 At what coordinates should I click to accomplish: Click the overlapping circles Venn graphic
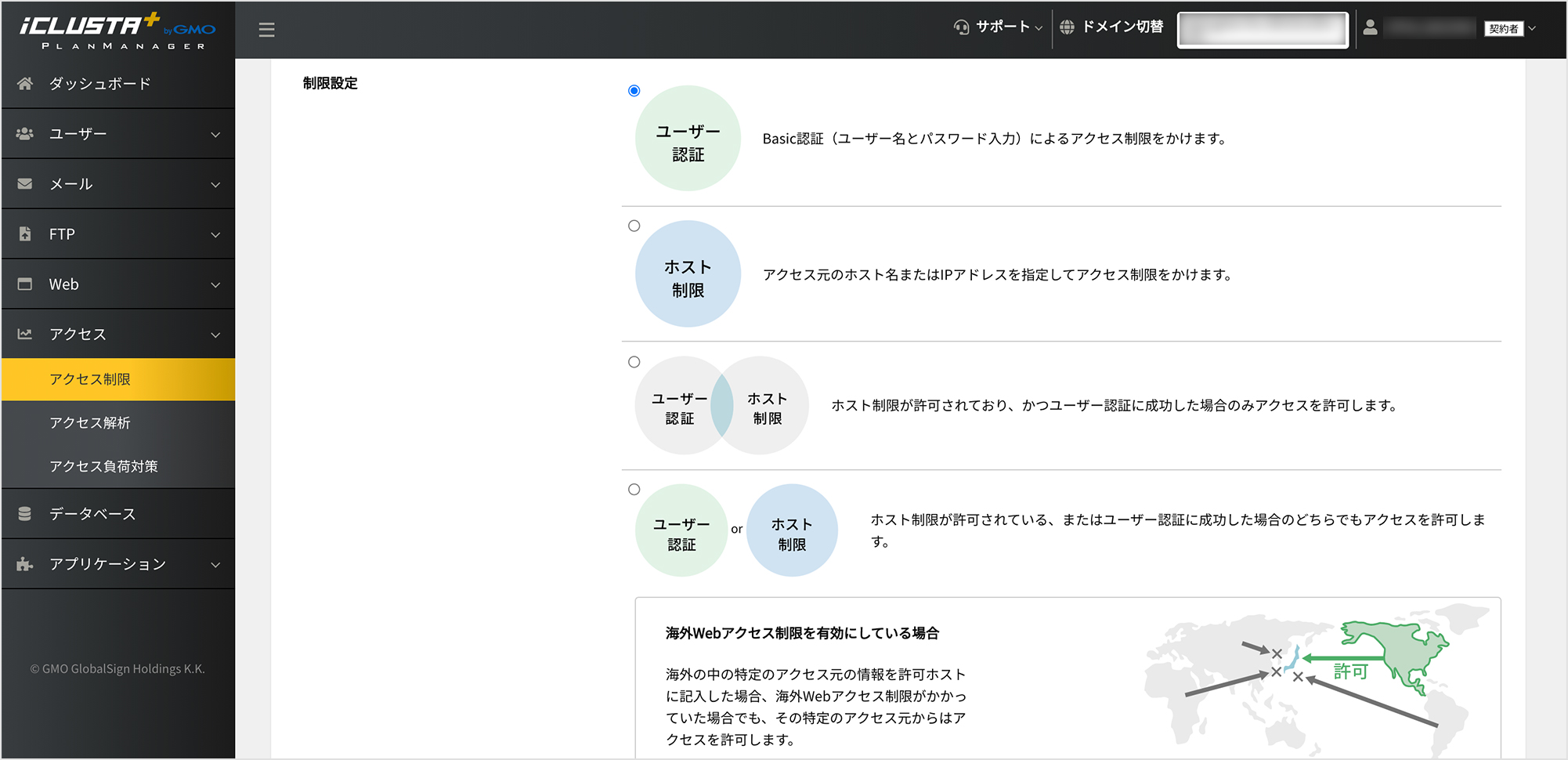click(721, 406)
